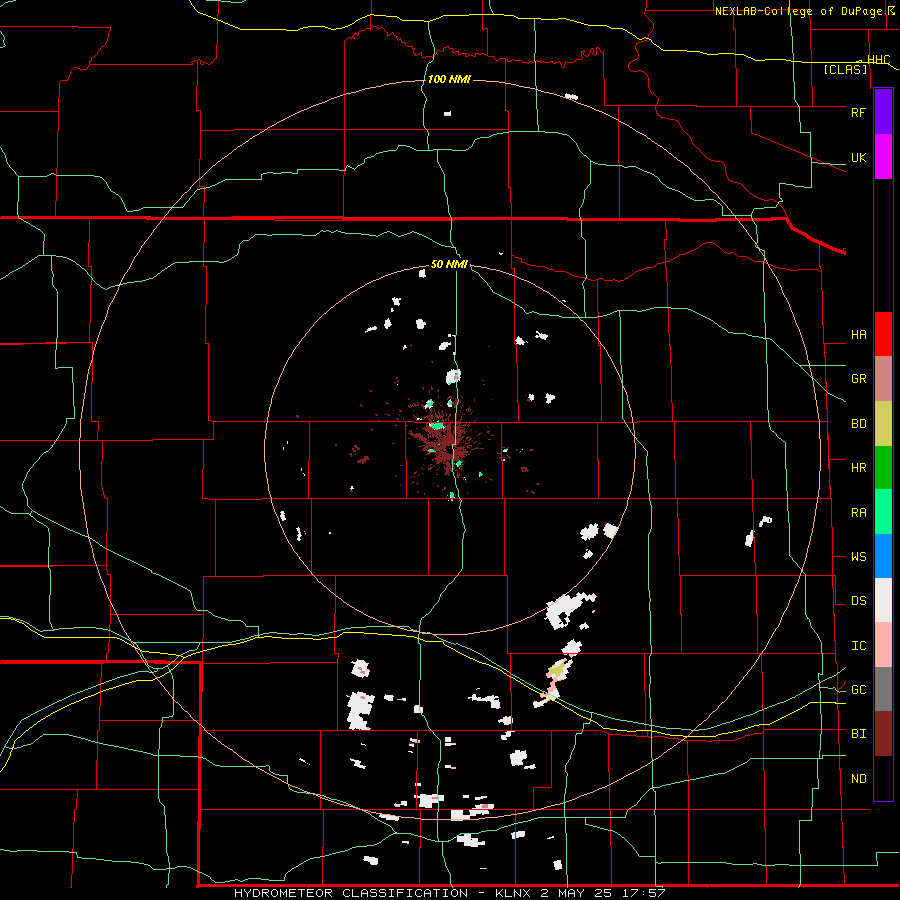
Task: Click the Hydrometeor Classification title text
Action: 351,893
